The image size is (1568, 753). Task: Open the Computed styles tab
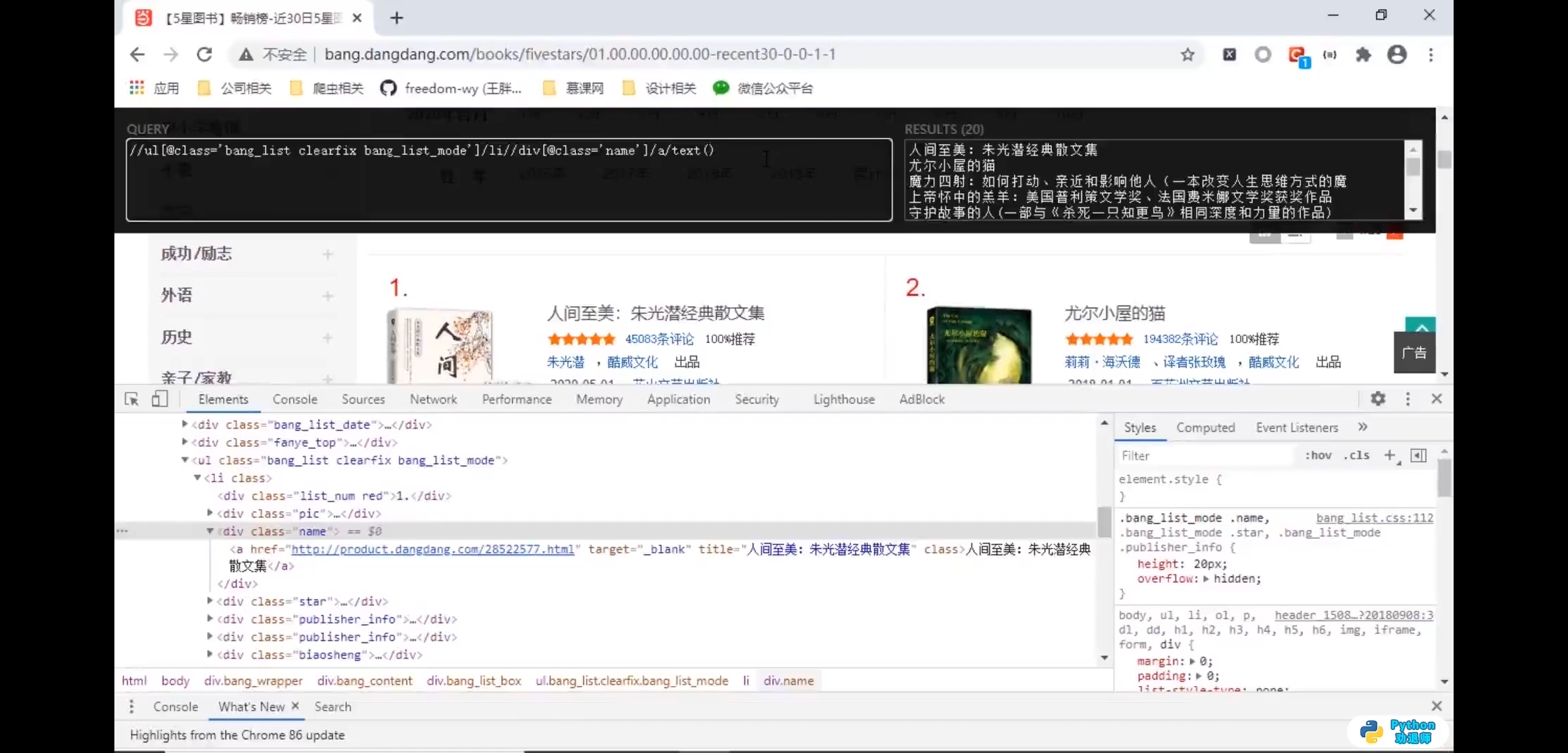click(x=1206, y=427)
